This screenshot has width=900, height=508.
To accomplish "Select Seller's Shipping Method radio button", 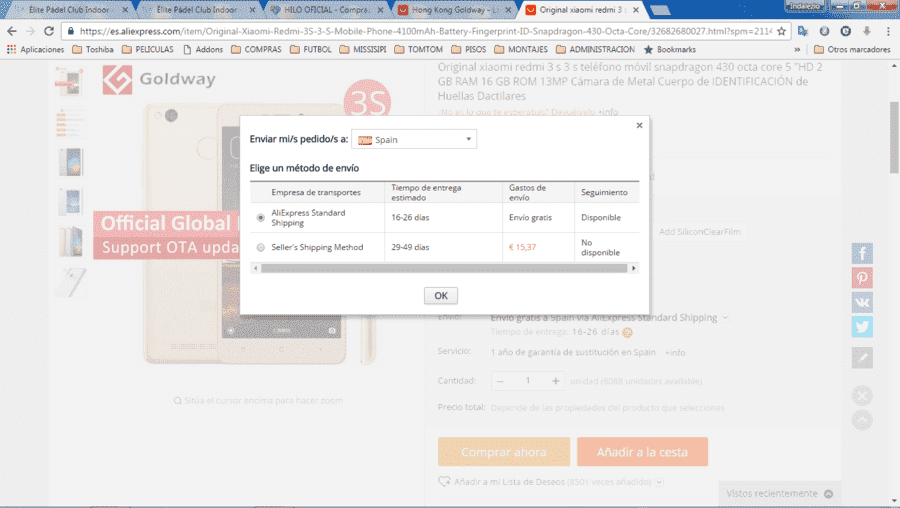I will point(261,247).
